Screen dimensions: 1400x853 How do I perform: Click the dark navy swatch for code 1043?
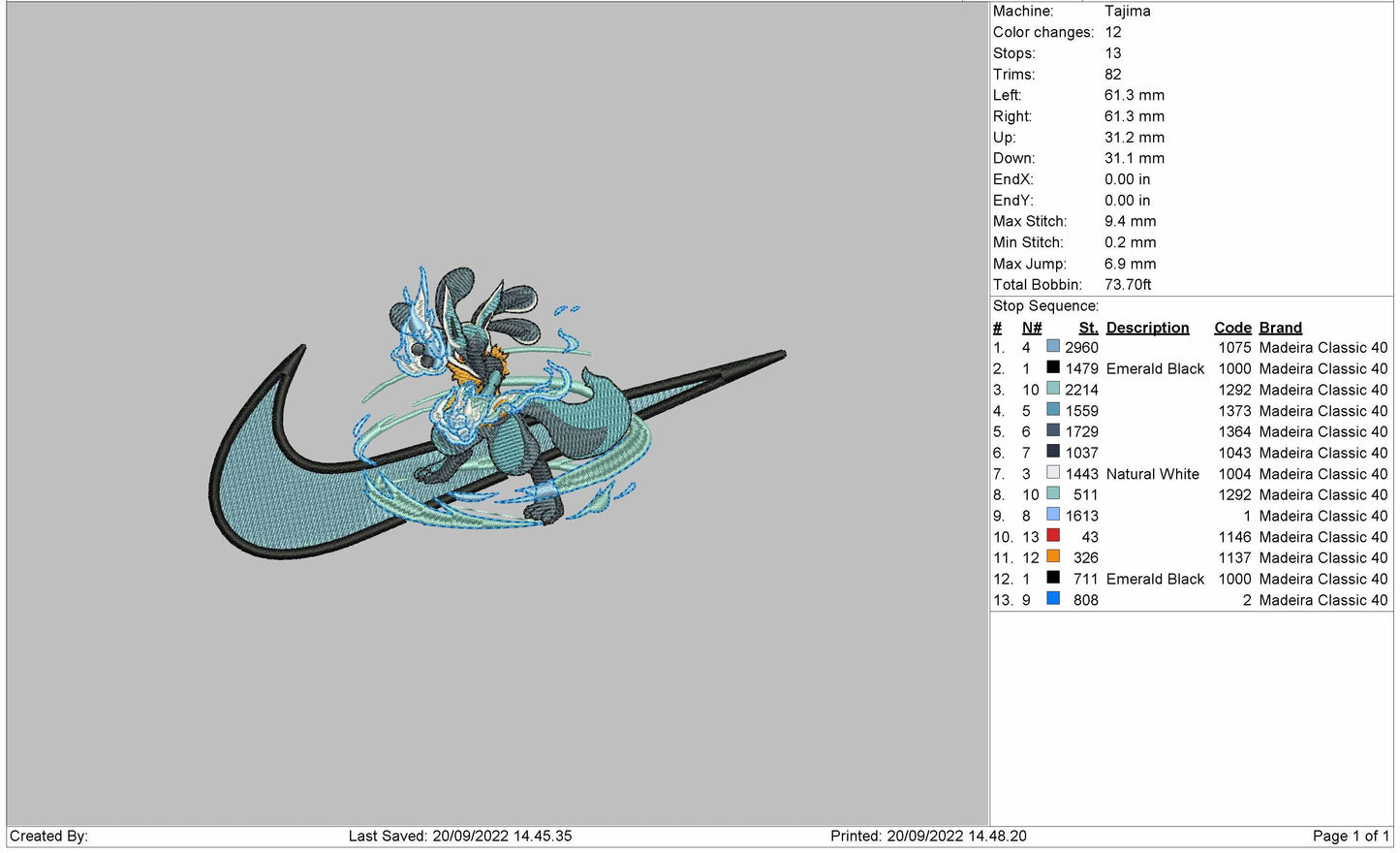(x=1052, y=452)
